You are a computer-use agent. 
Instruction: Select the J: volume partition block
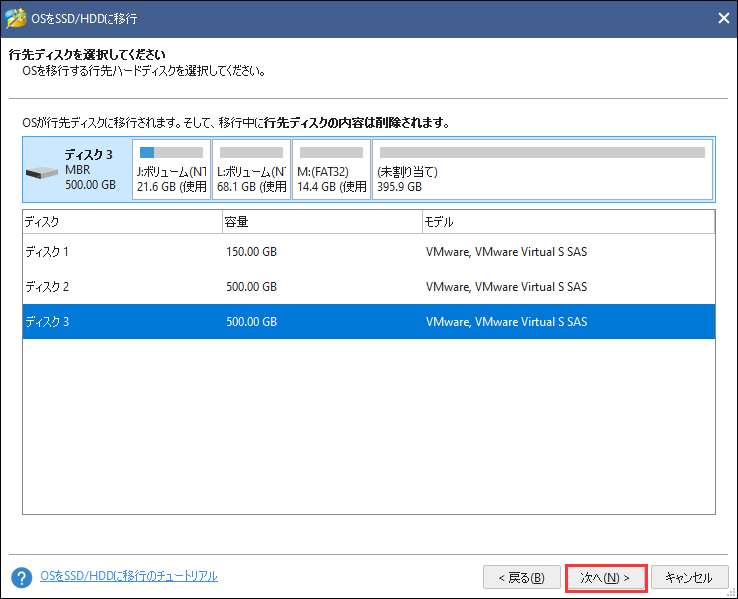click(171, 169)
